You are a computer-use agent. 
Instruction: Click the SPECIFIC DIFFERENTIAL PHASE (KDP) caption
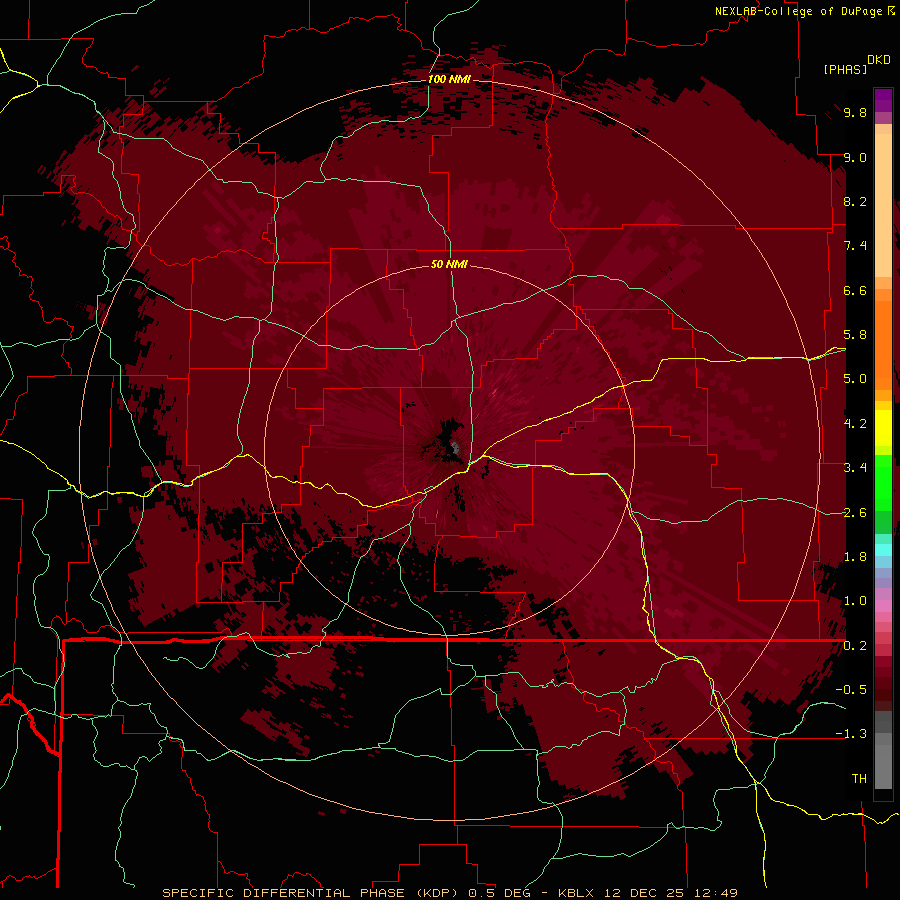click(313, 893)
